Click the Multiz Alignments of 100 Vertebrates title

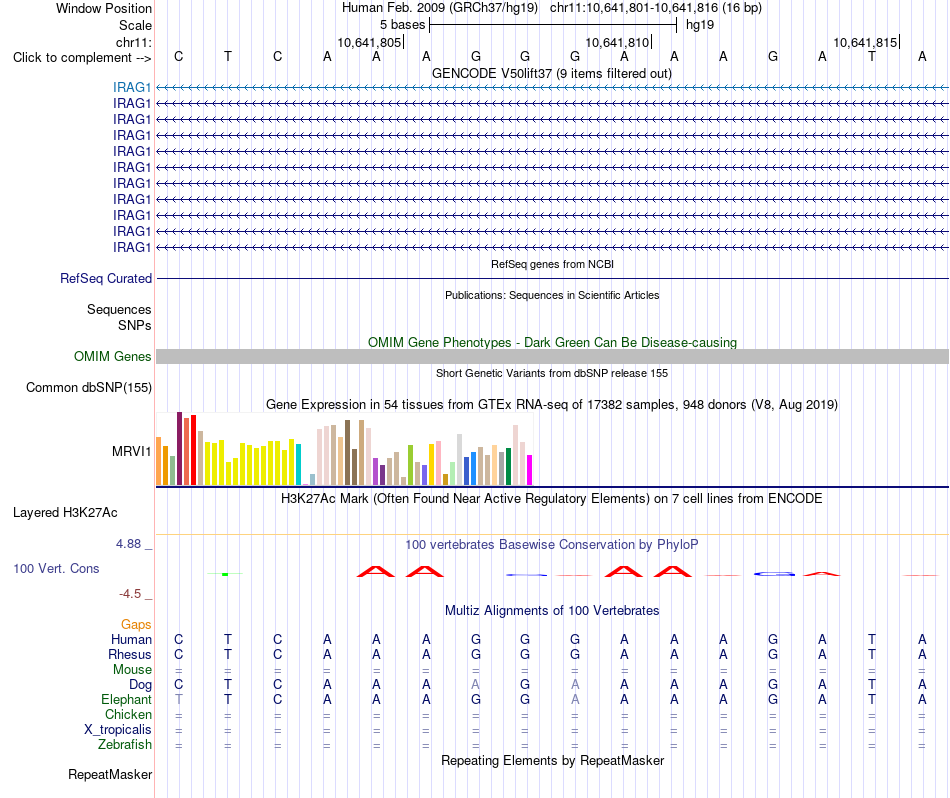click(x=552, y=610)
